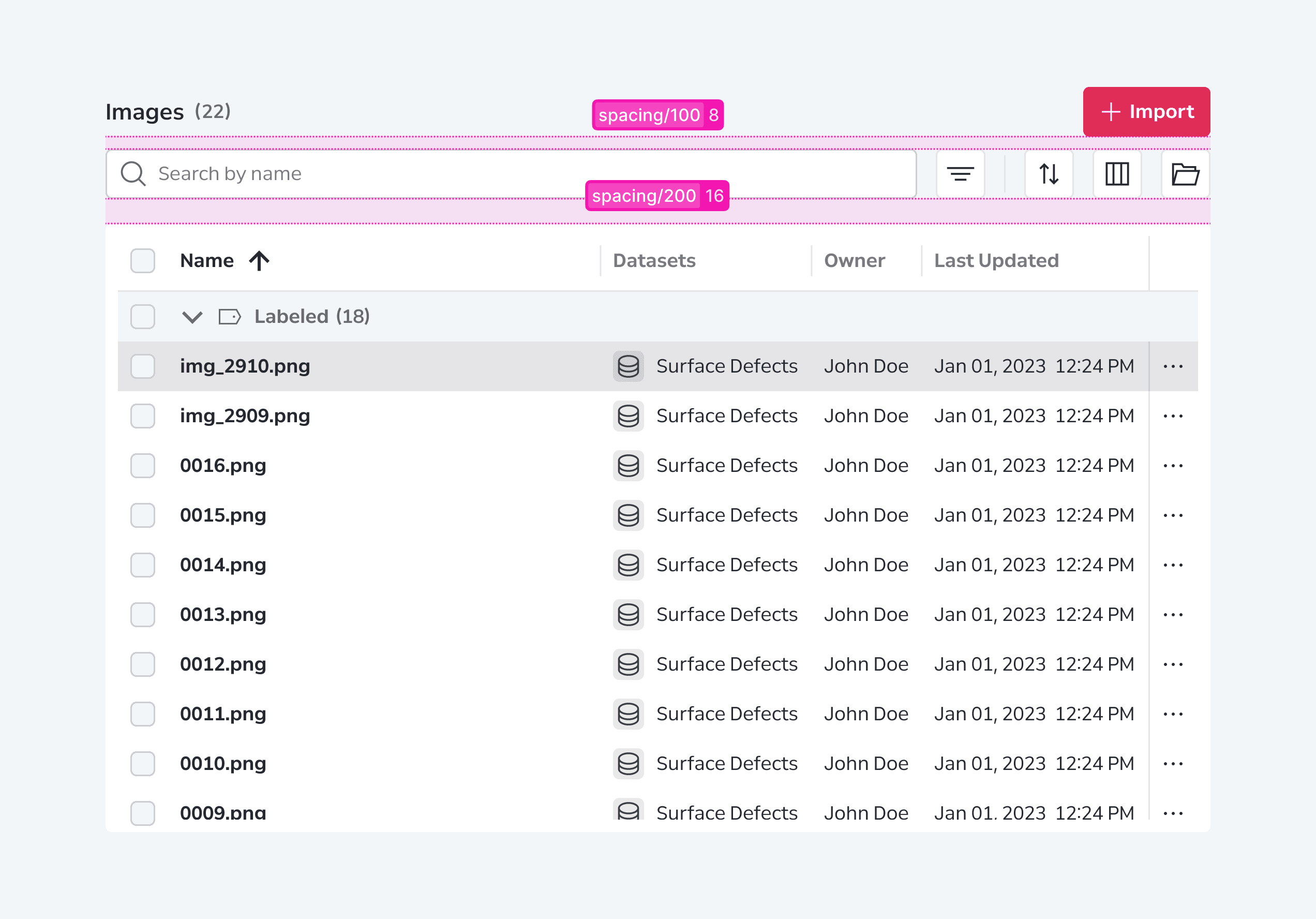Image resolution: width=1316 pixels, height=919 pixels.
Task: Select checkbox for 0015.png
Action: (x=143, y=515)
